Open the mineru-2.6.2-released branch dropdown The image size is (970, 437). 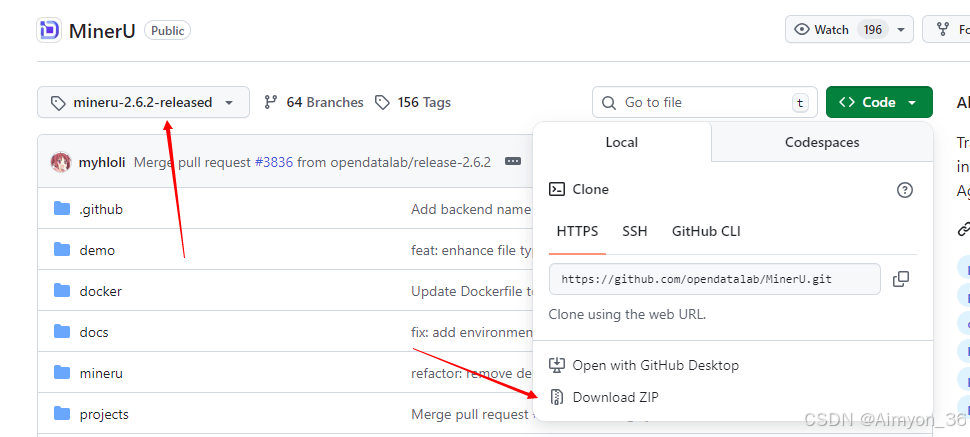click(143, 102)
